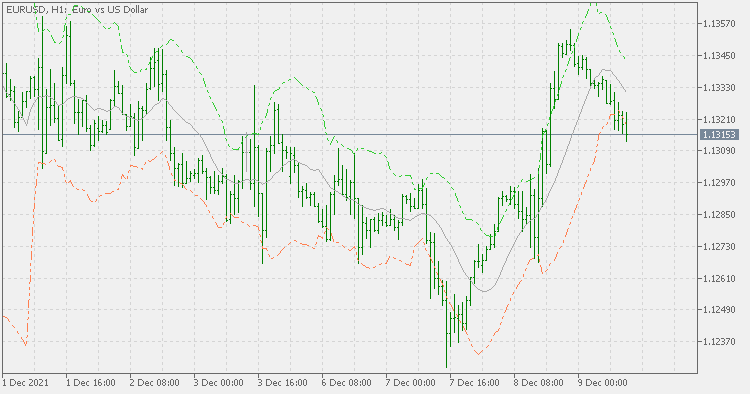The height and width of the screenshot is (394, 750).
Task: Click the price scale value 1.13210
Action: coord(719,119)
